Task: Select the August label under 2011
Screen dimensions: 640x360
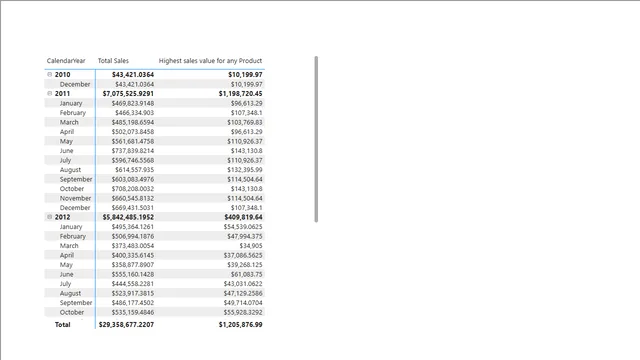Action: [70, 170]
